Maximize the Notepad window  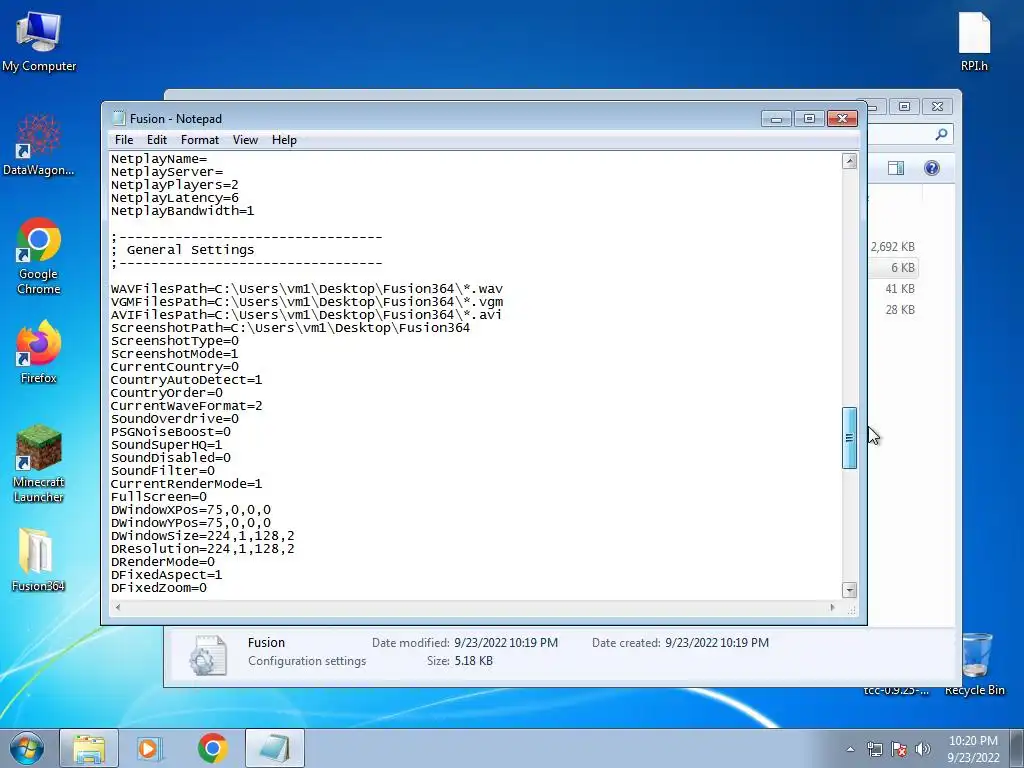[x=809, y=119]
